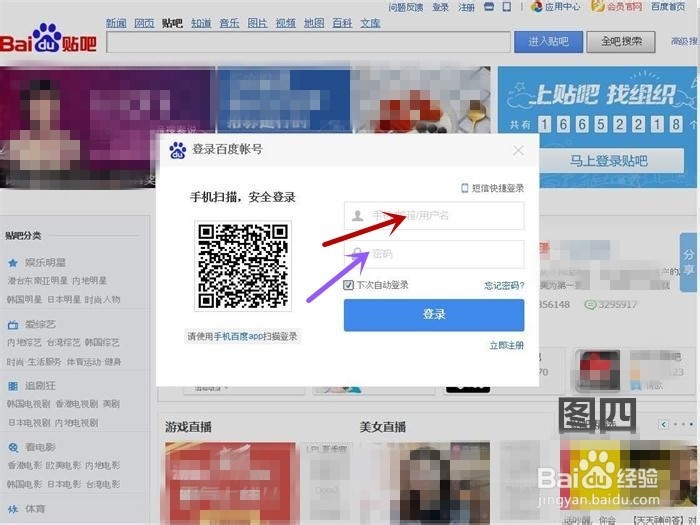Click the mobile phone icon in top bar
Image resolution: width=700 pixels, height=525 pixels.
point(507,7)
